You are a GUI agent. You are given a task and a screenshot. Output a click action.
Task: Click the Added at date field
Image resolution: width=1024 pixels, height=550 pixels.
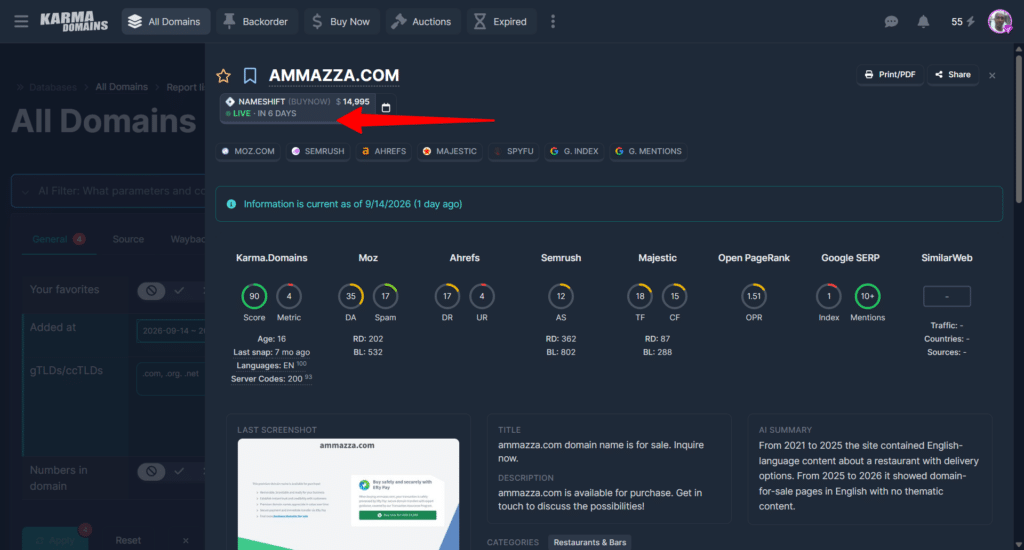coord(171,331)
